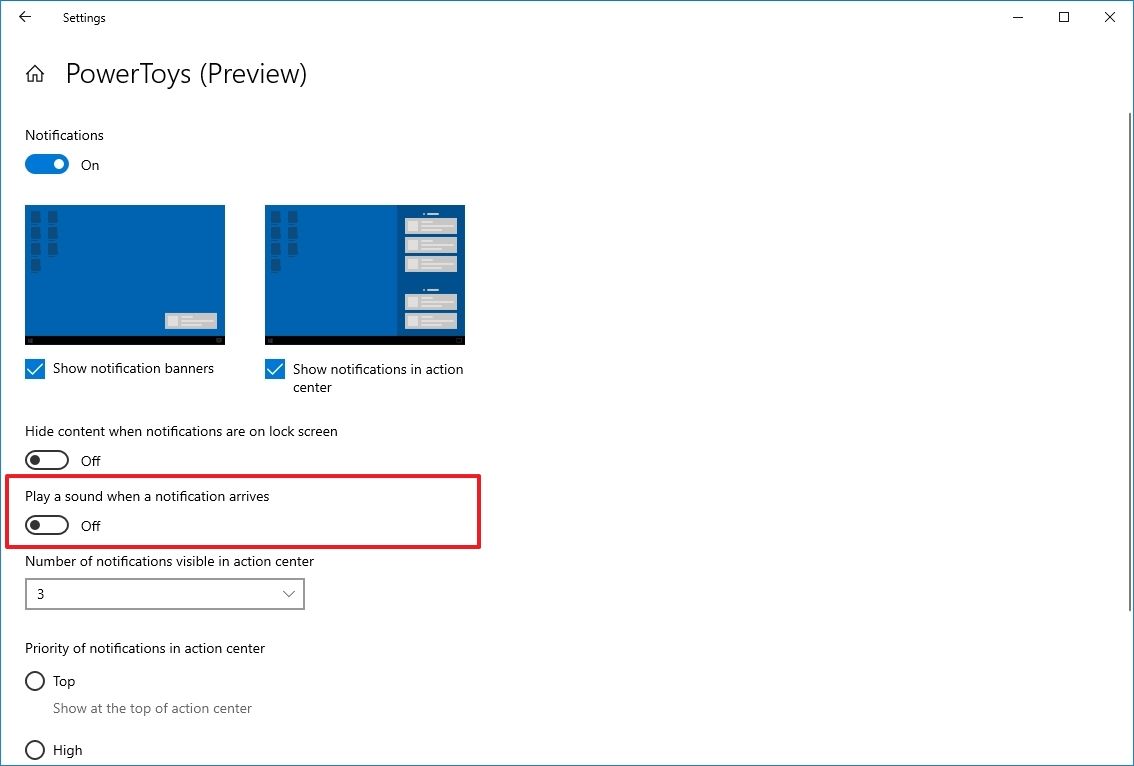The height and width of the screenshot is (766, 1134).
Task: Click the Settings title in the titlebar
Action: 83,17
